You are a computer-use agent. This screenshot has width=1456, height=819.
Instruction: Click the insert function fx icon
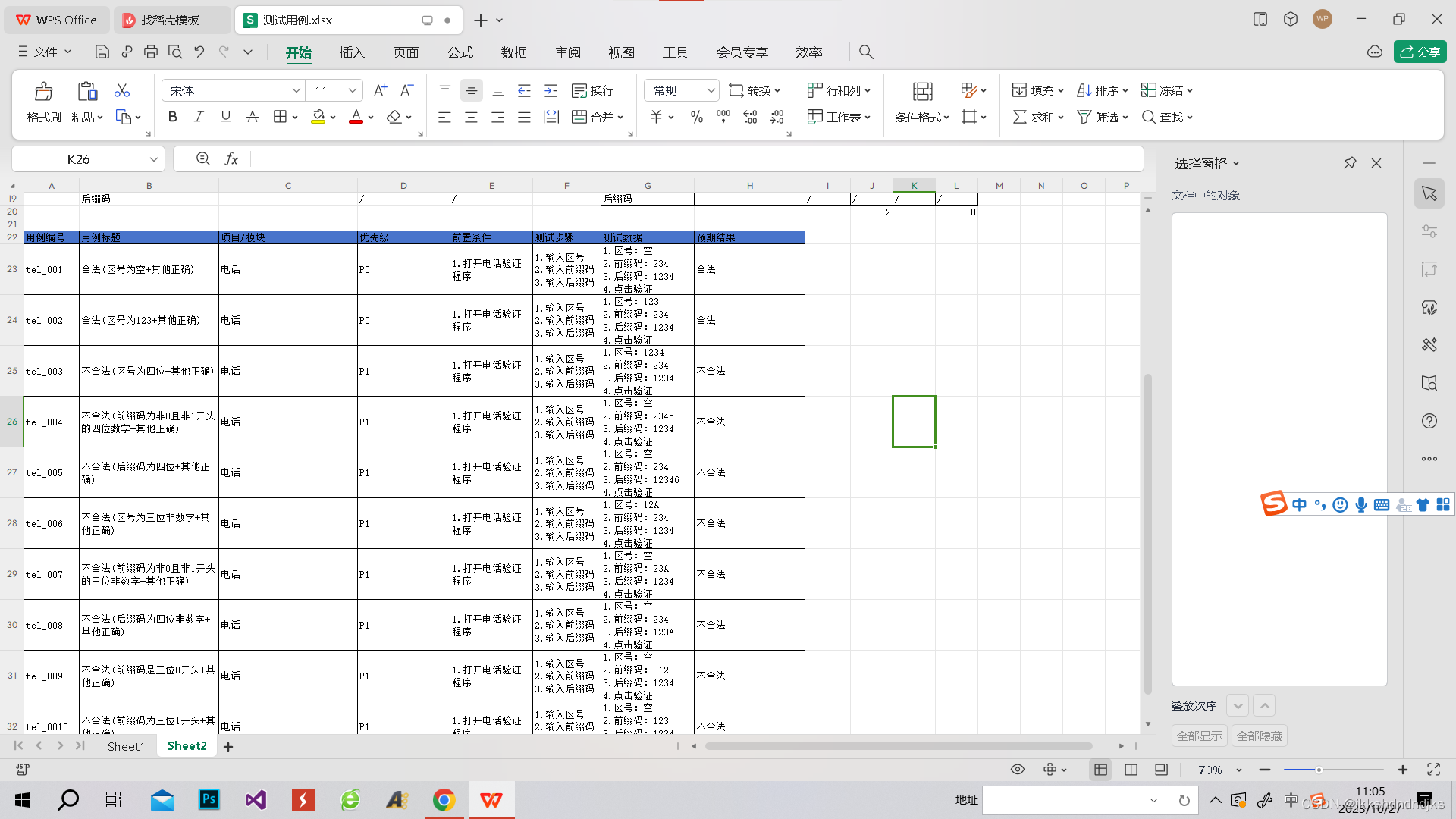click(231, 158)
